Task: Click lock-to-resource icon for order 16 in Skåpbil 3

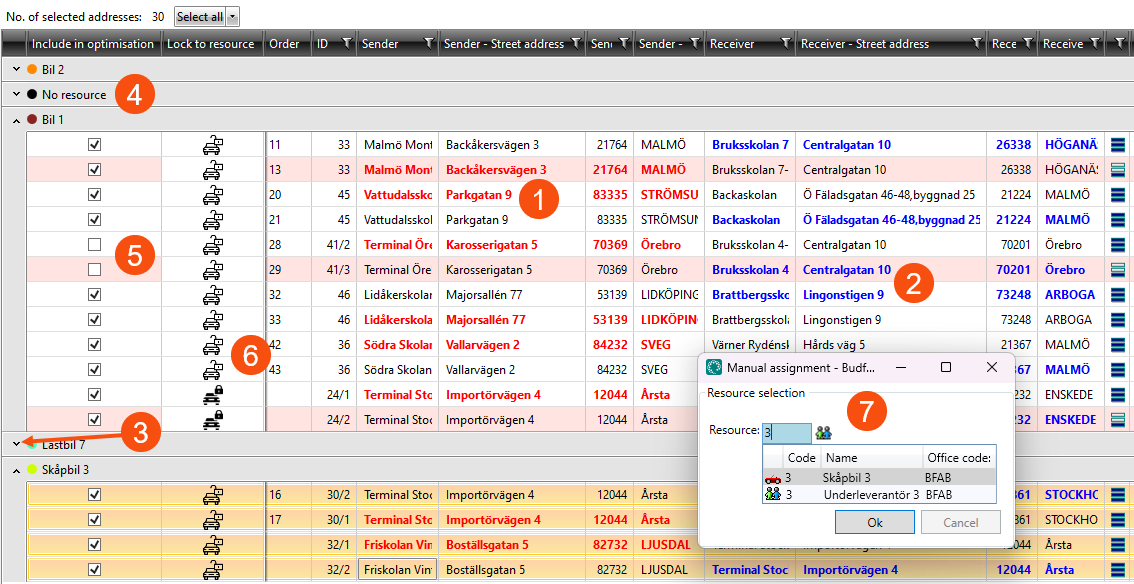Action: click(x=212, y=495)
